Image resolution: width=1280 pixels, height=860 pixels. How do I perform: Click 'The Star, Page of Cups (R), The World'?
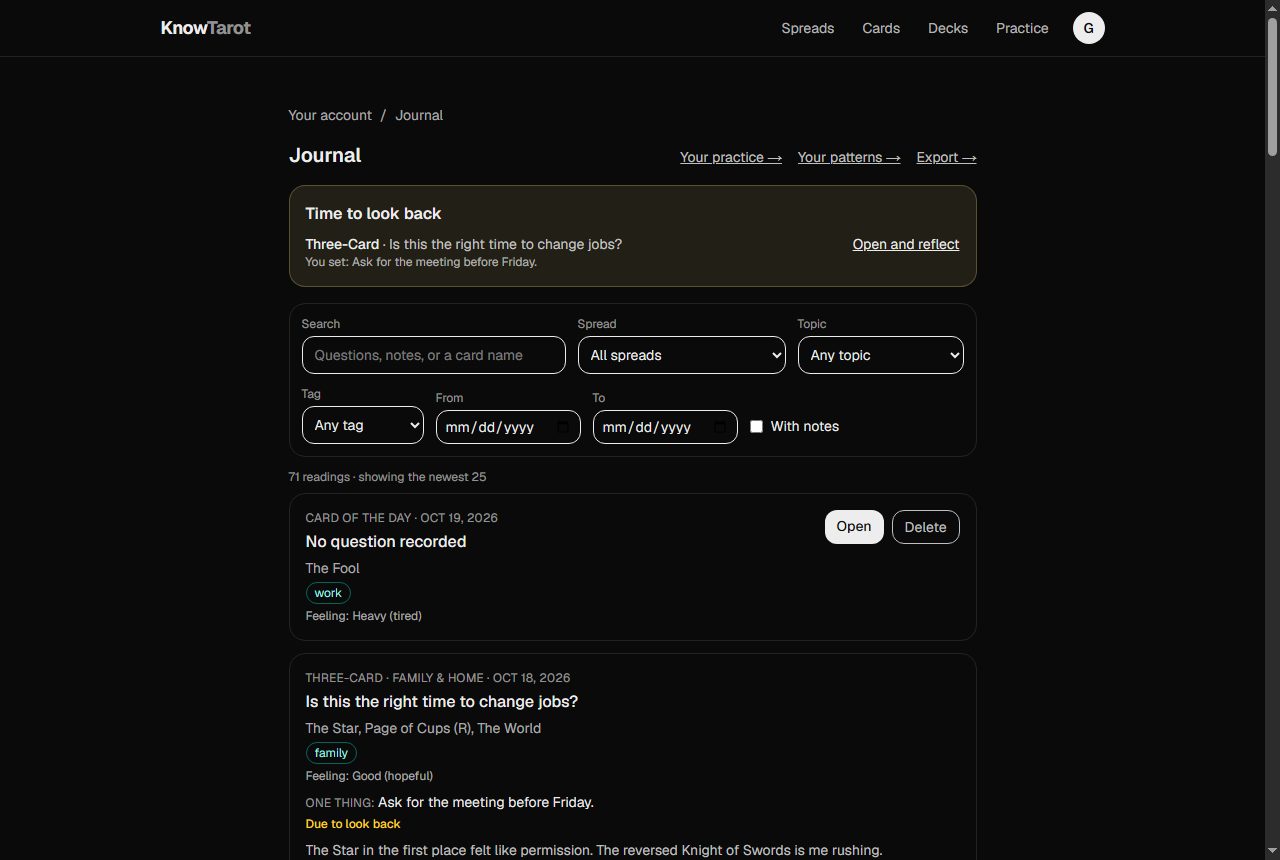pos(423,728)
